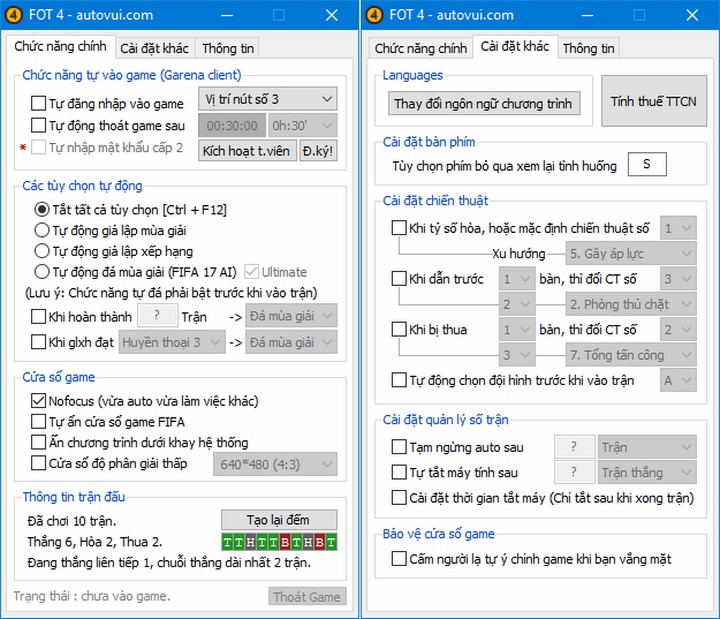The height and width of the screenshot is (619, 720).
Task: Enable Khi dẫn trước checkbox
Action: point(399,279)
